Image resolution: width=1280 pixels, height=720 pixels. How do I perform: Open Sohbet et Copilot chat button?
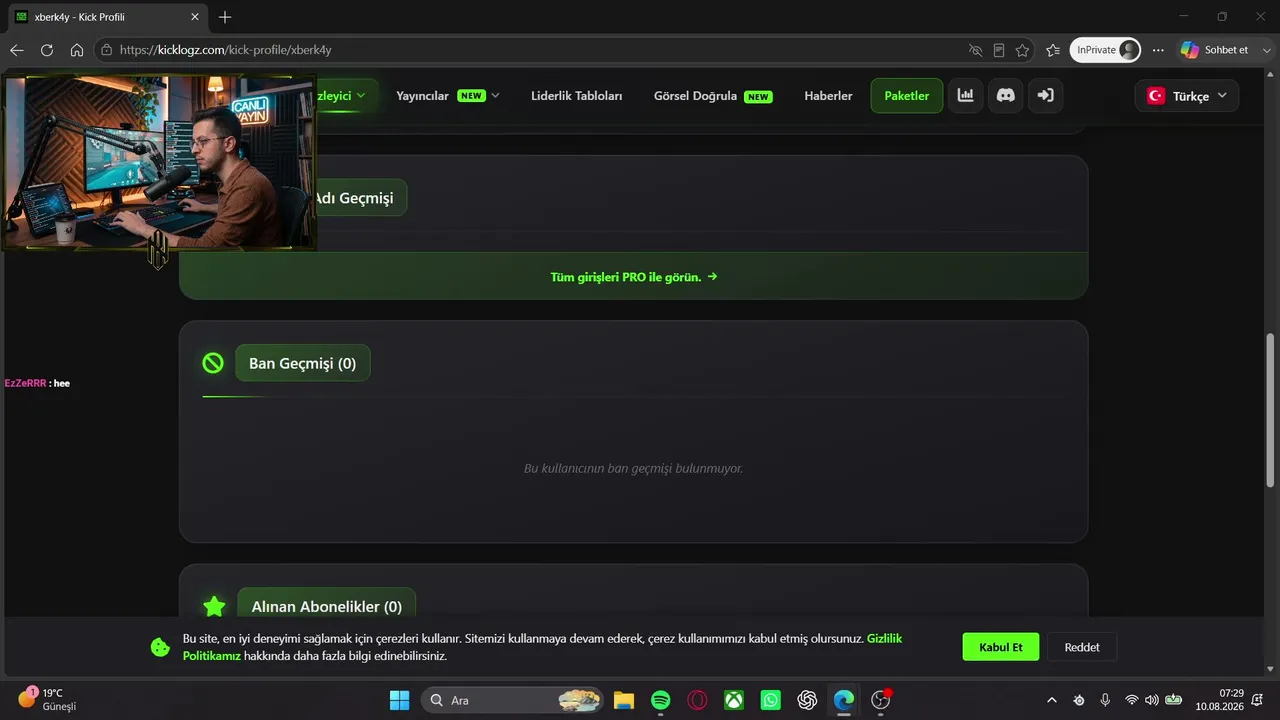(x=1216, y=50)
